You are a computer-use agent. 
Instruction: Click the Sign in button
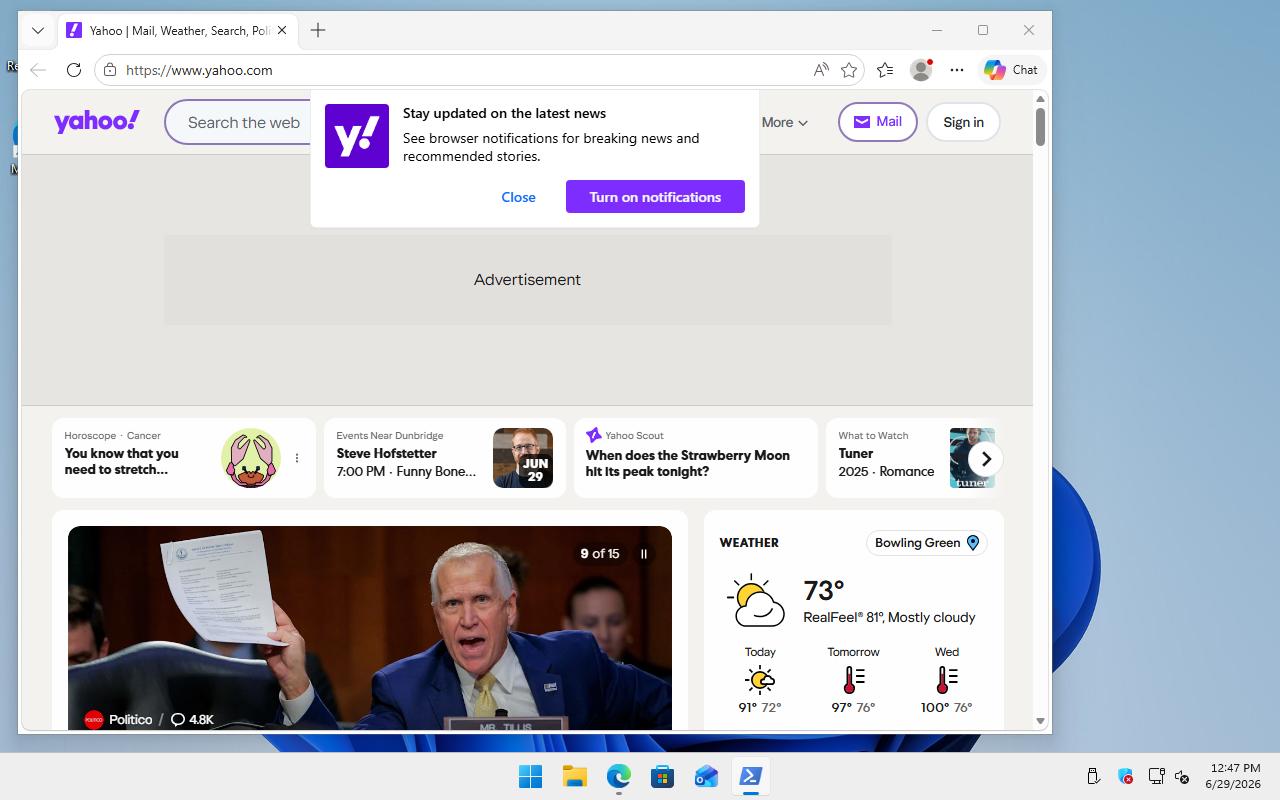coord(963,122)
